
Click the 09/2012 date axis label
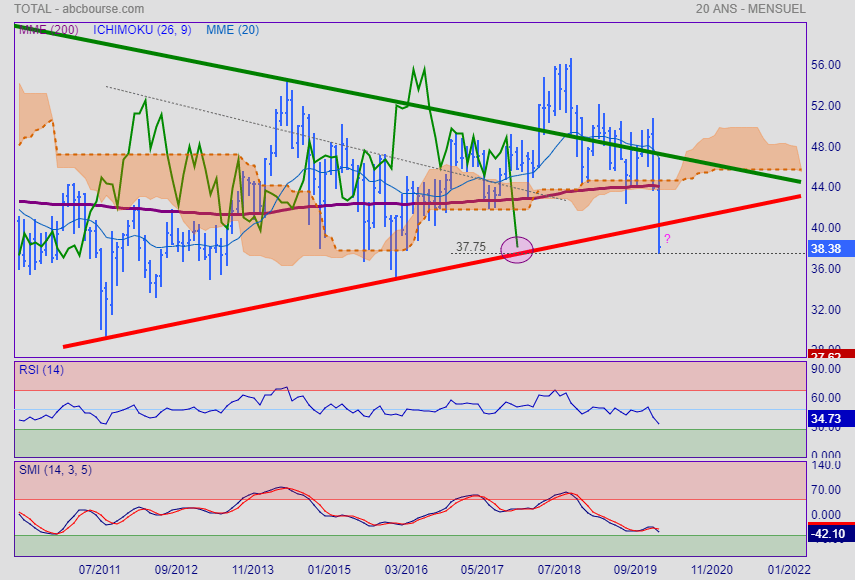tap(176, 570)
